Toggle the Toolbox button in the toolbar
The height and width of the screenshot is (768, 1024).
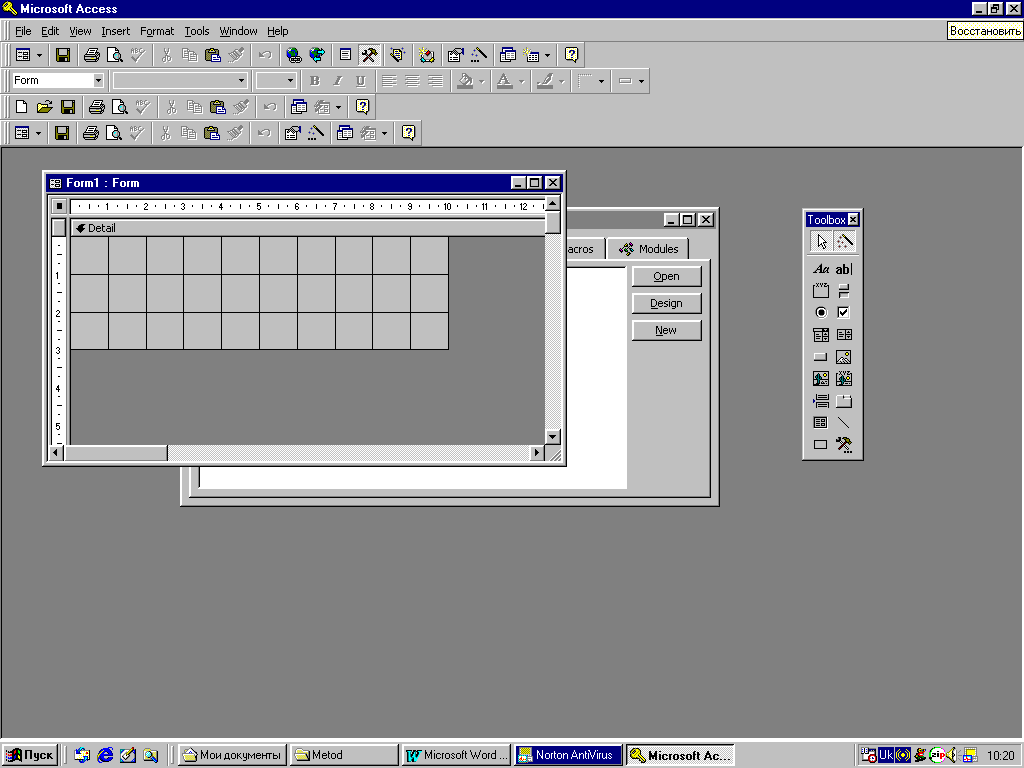369,55
